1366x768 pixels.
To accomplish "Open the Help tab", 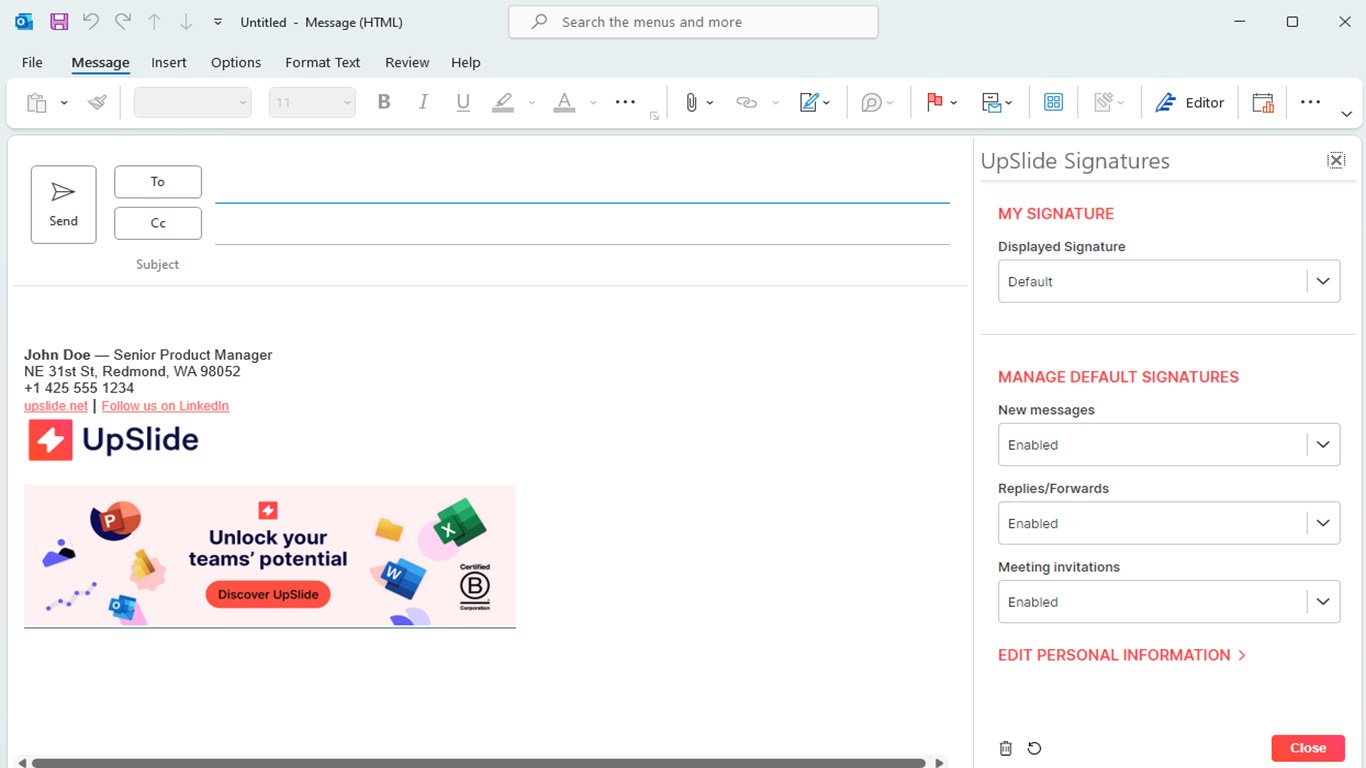I will point(465,62).
